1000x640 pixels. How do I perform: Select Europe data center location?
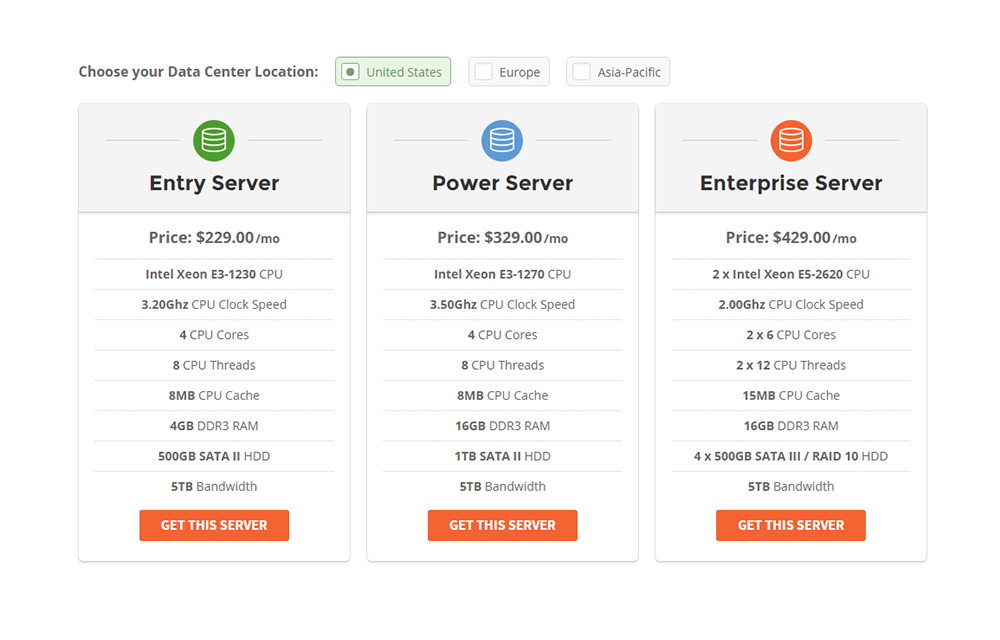coord(509,71)
